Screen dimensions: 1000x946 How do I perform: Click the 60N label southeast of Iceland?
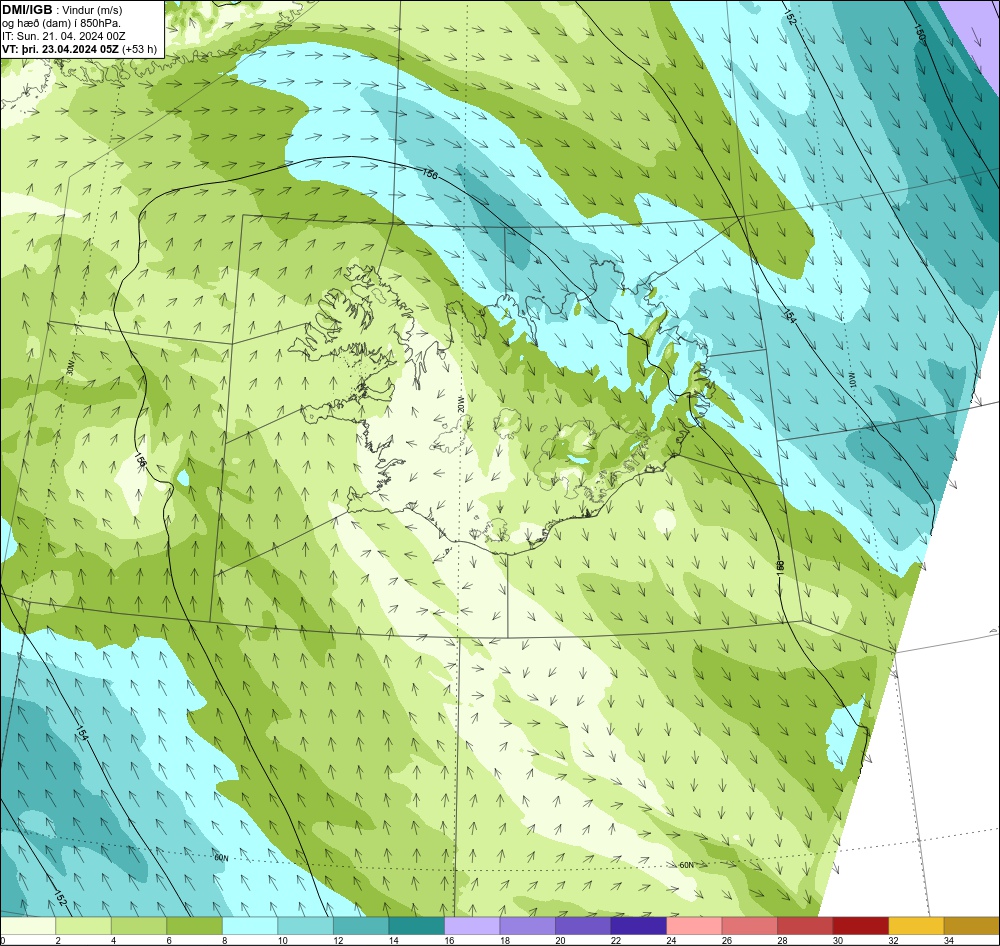coord(686,865)
